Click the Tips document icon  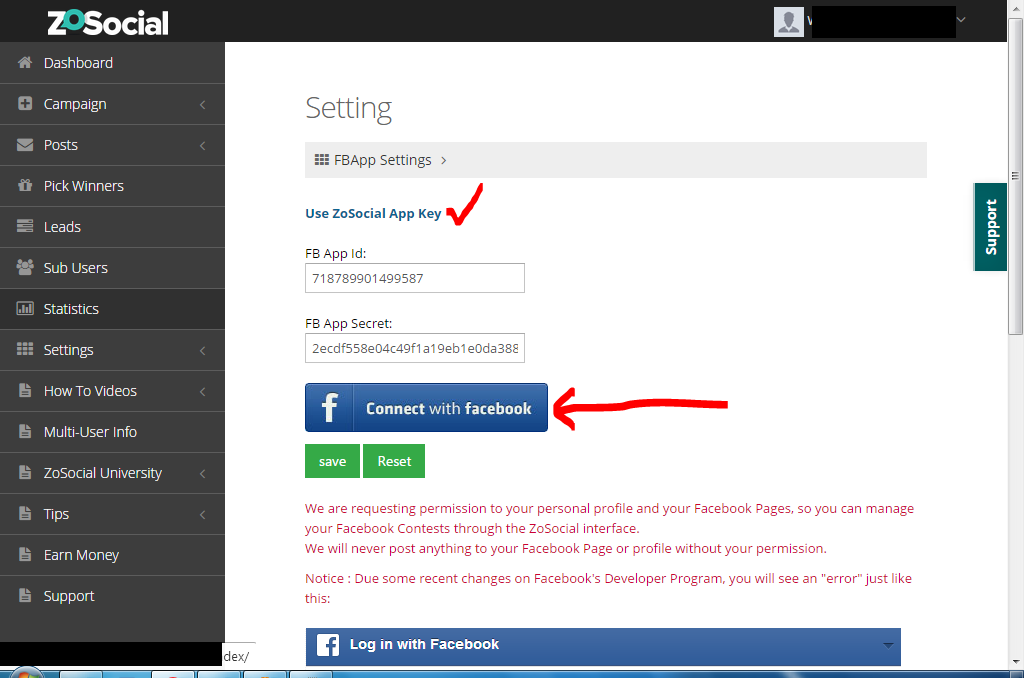coord(25,513)
